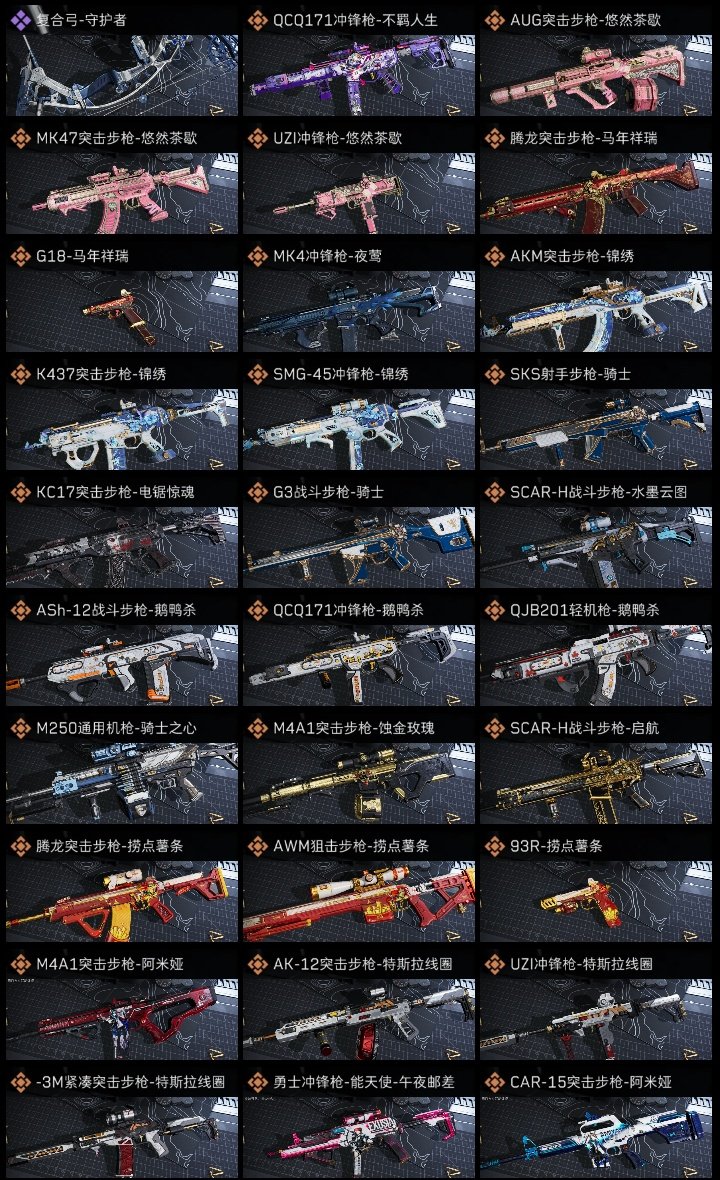Select the KC17突击步枪-电锯惊魂 weapon image

[x=122, y=547]
